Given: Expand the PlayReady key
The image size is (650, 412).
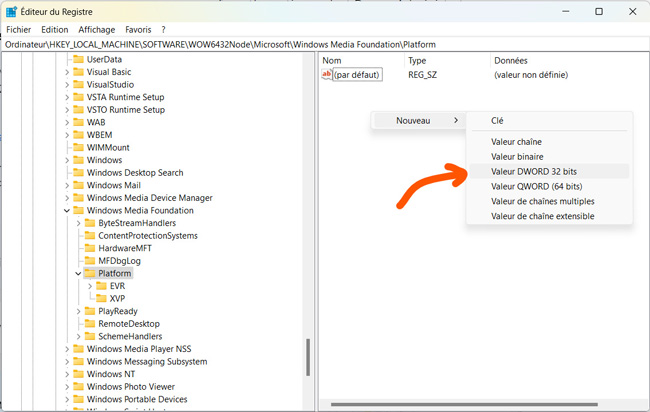Looking at the screenshot, I should coord(78,311).
